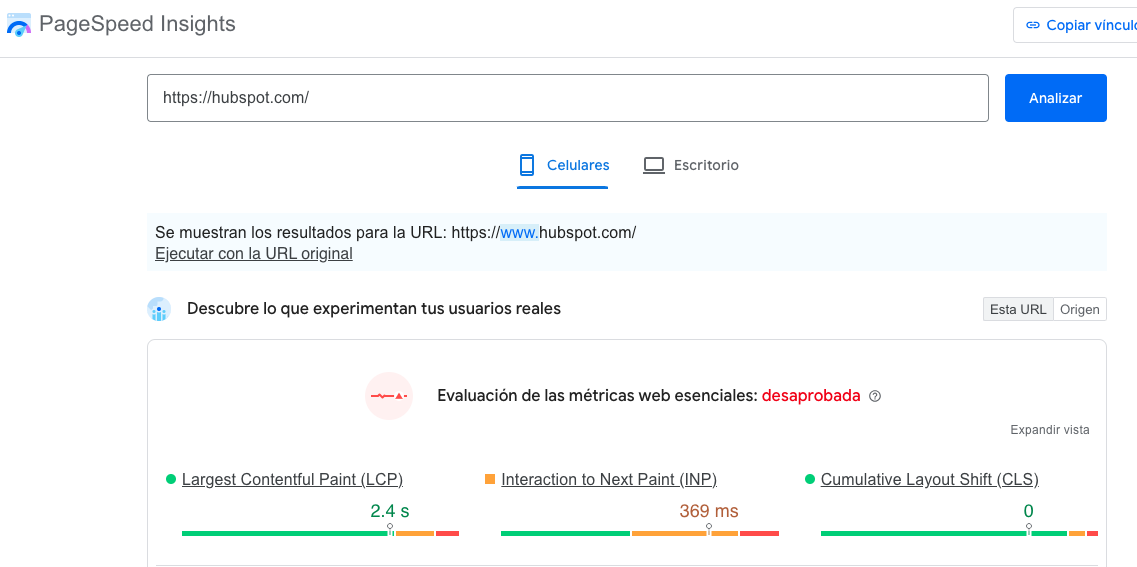Click the CLS distribution bar
This screenshot has height=567, width=1137.
pyautogui.click(x=959, y=533)
